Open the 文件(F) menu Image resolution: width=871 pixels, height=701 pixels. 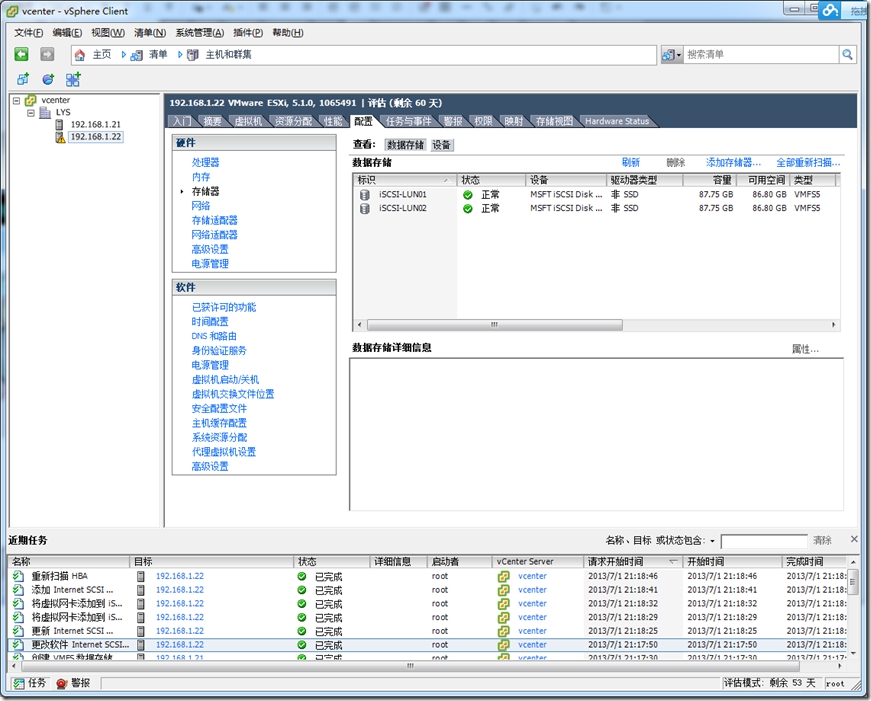pyautogui.click(x=28, y=33)
